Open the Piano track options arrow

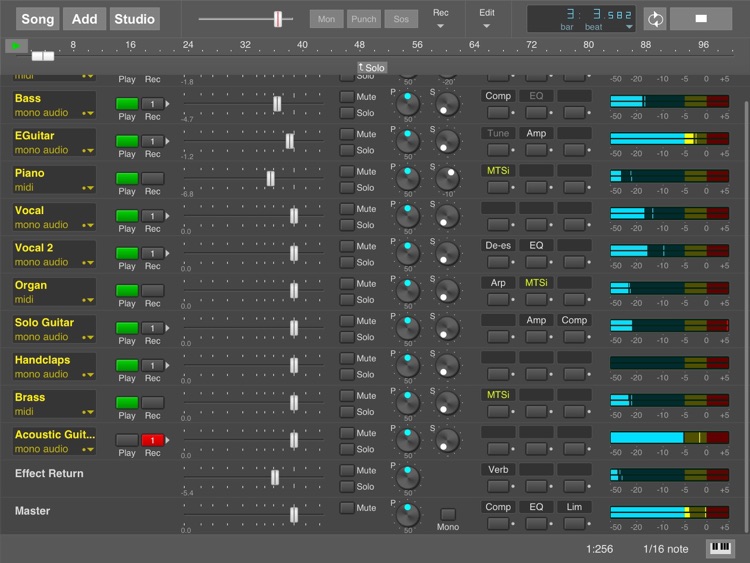(x=88, y=188)
